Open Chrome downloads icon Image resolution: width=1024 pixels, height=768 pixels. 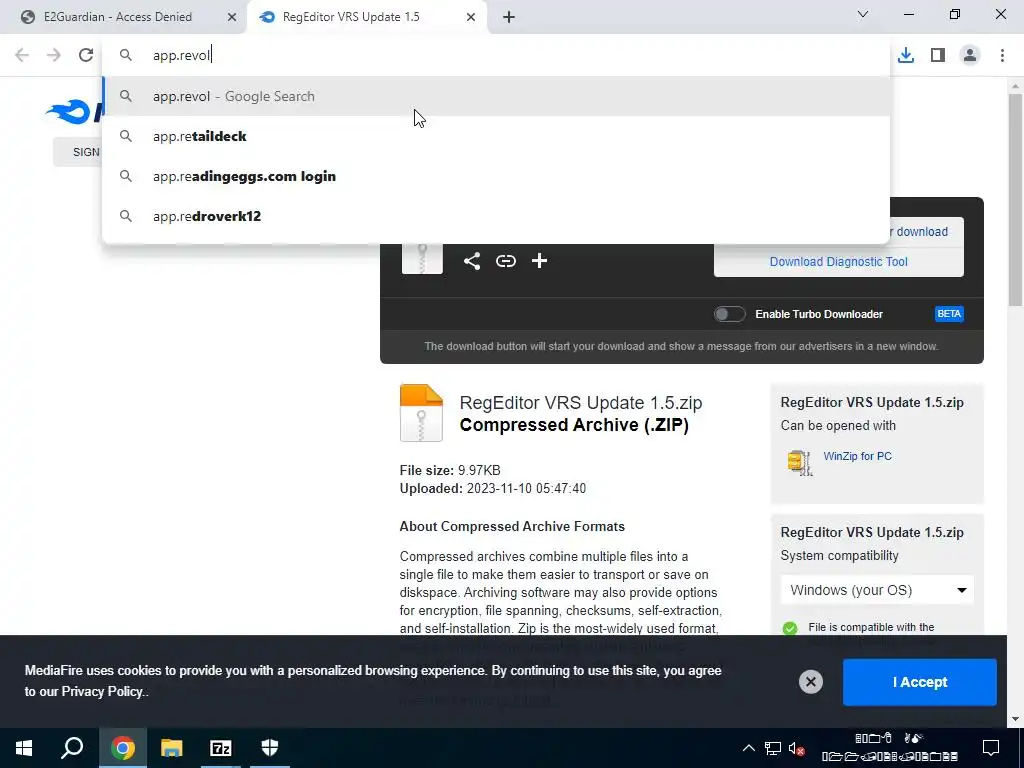point(906,55)
